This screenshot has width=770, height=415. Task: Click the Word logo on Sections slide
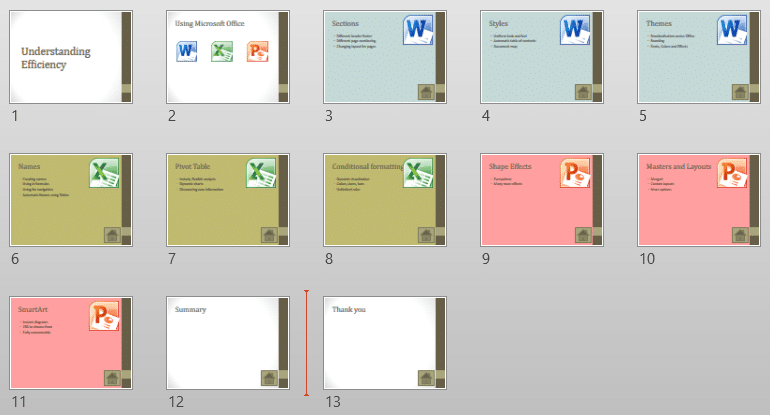click(x=418, y=30)
